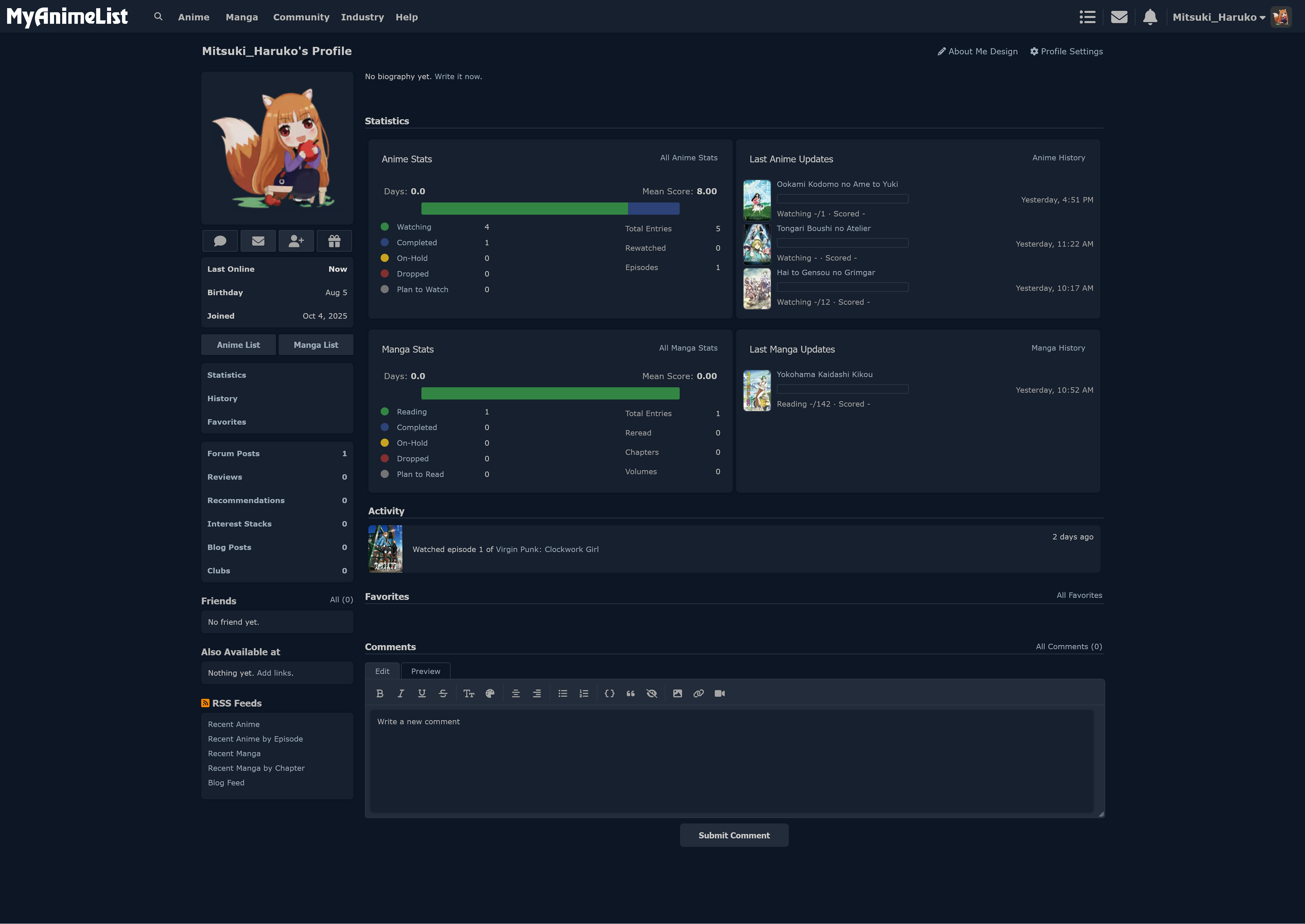This screenshot has width=1305, height=924.
Task: Toggle italic in comment editor
Action: tap(401, 693)
